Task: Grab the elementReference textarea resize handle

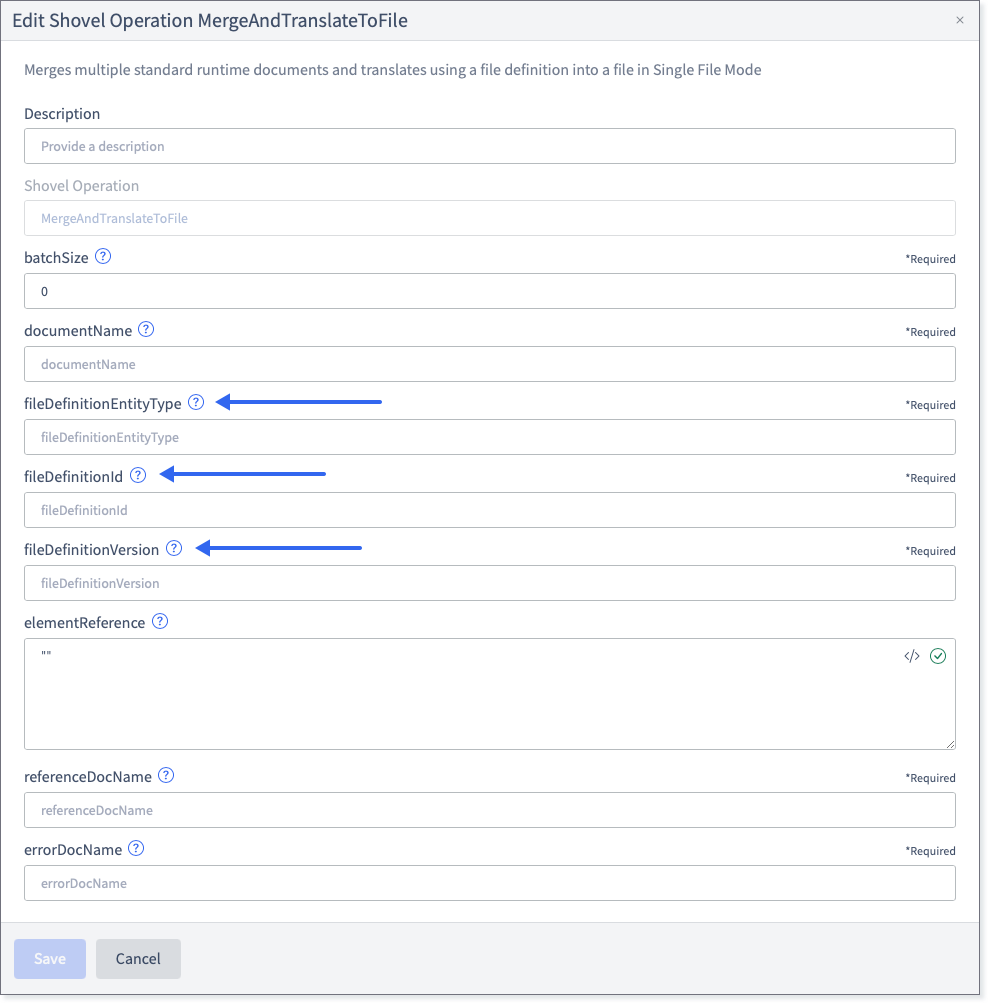Action: (950, 744)
